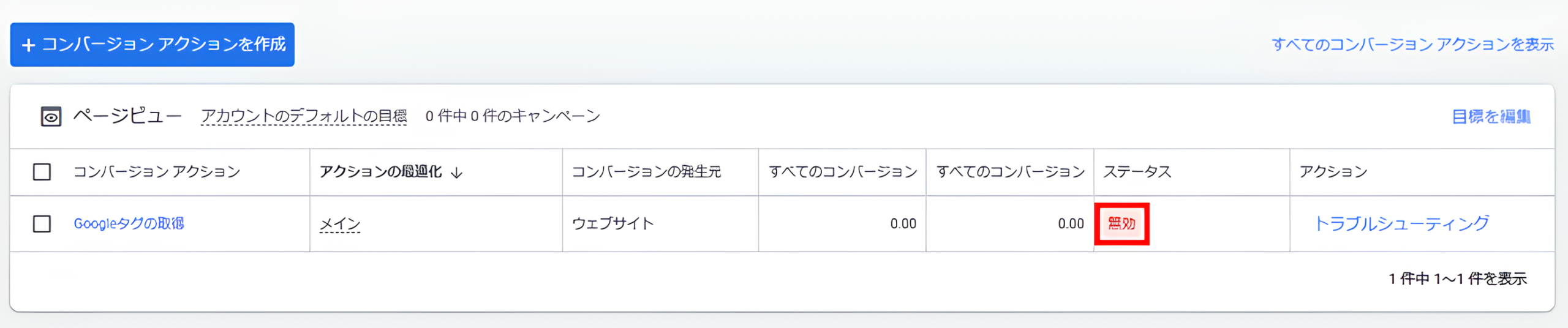The width and height of the screenshot is (1568, 328).
Task: Open the トラブルシューティング link
Action: pos(1401,224)
